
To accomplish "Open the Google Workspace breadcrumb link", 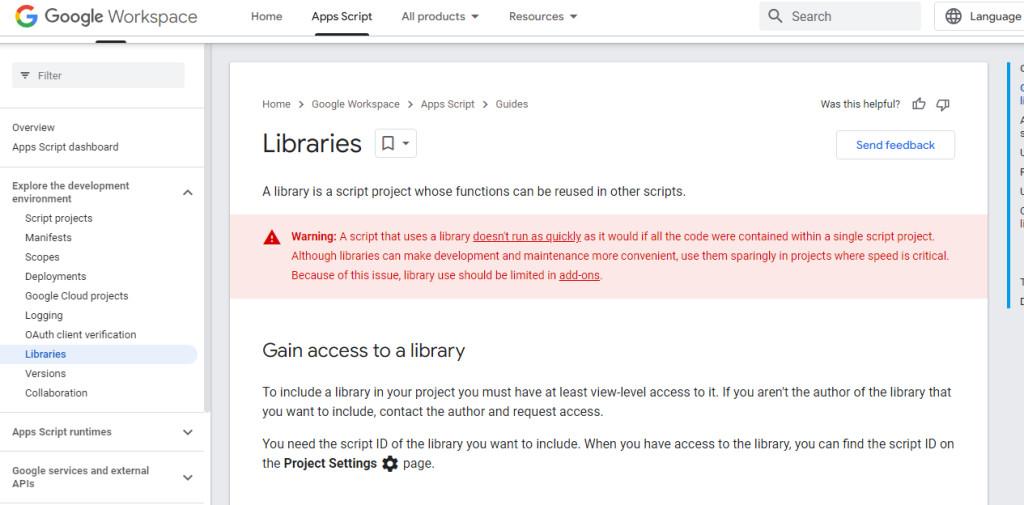I will point(355,104).
